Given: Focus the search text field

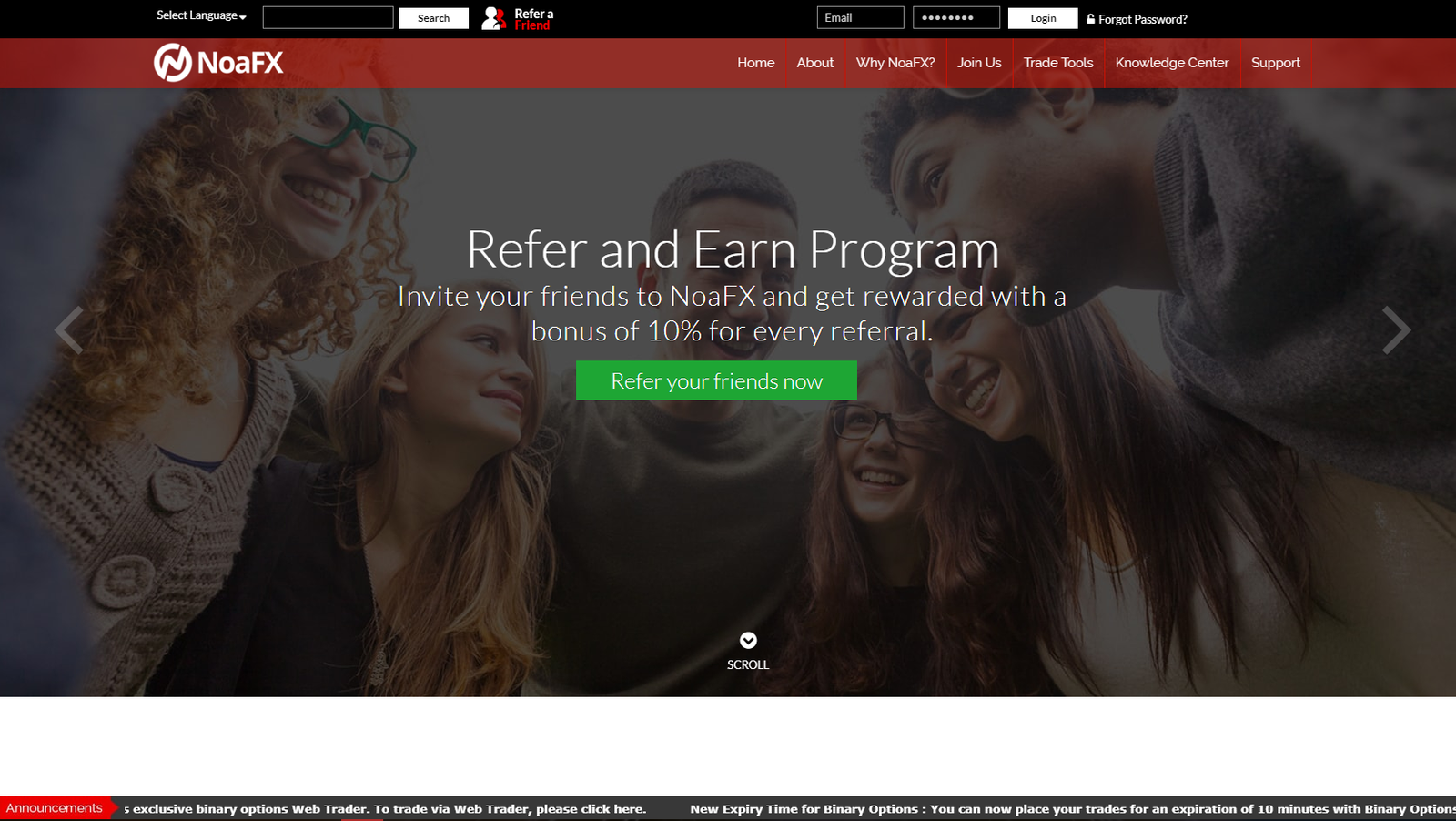Looking at the screenshot, I should [x=329, y=18].
